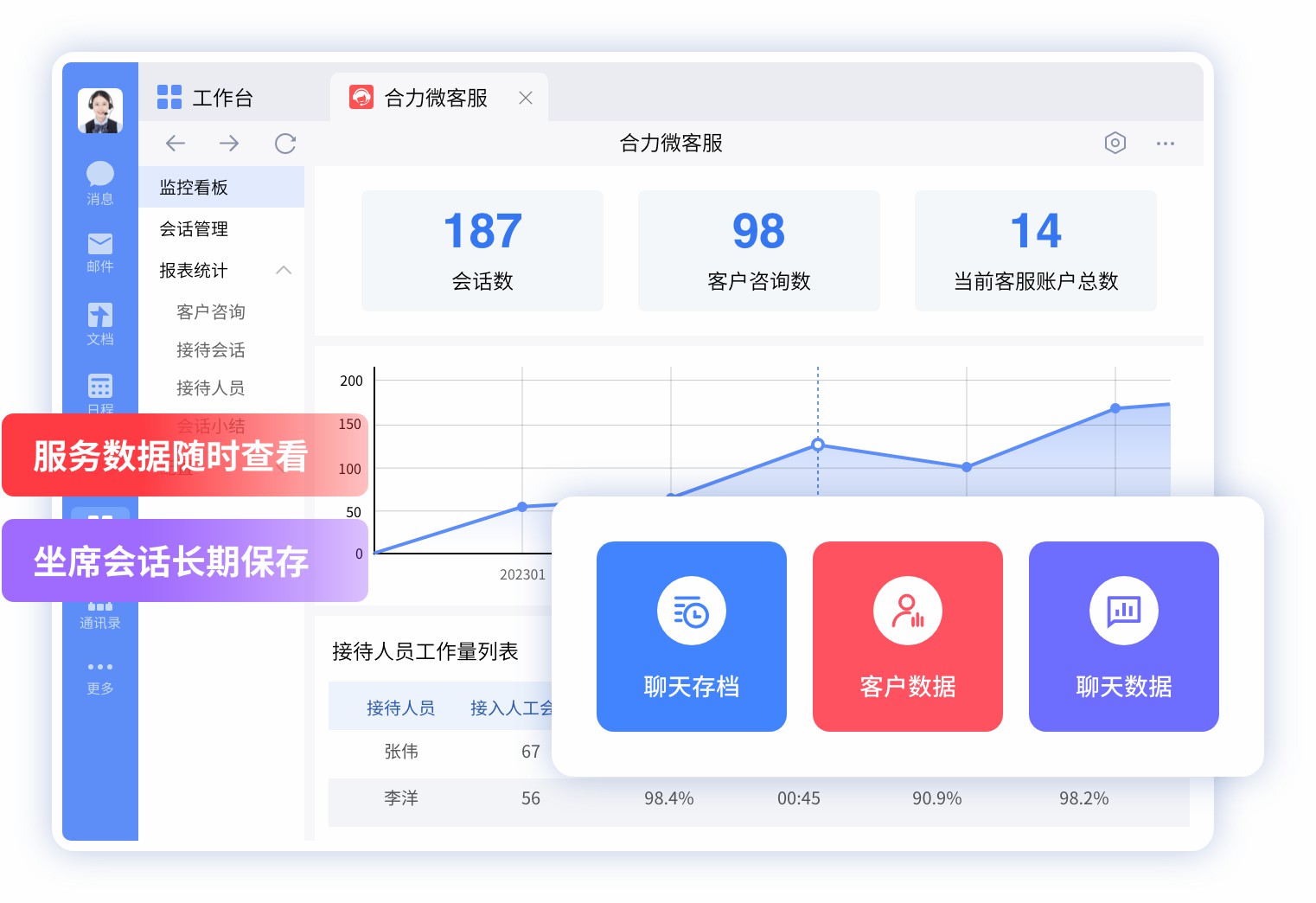Switch to the 合力微客服 tab

point(434,98)
